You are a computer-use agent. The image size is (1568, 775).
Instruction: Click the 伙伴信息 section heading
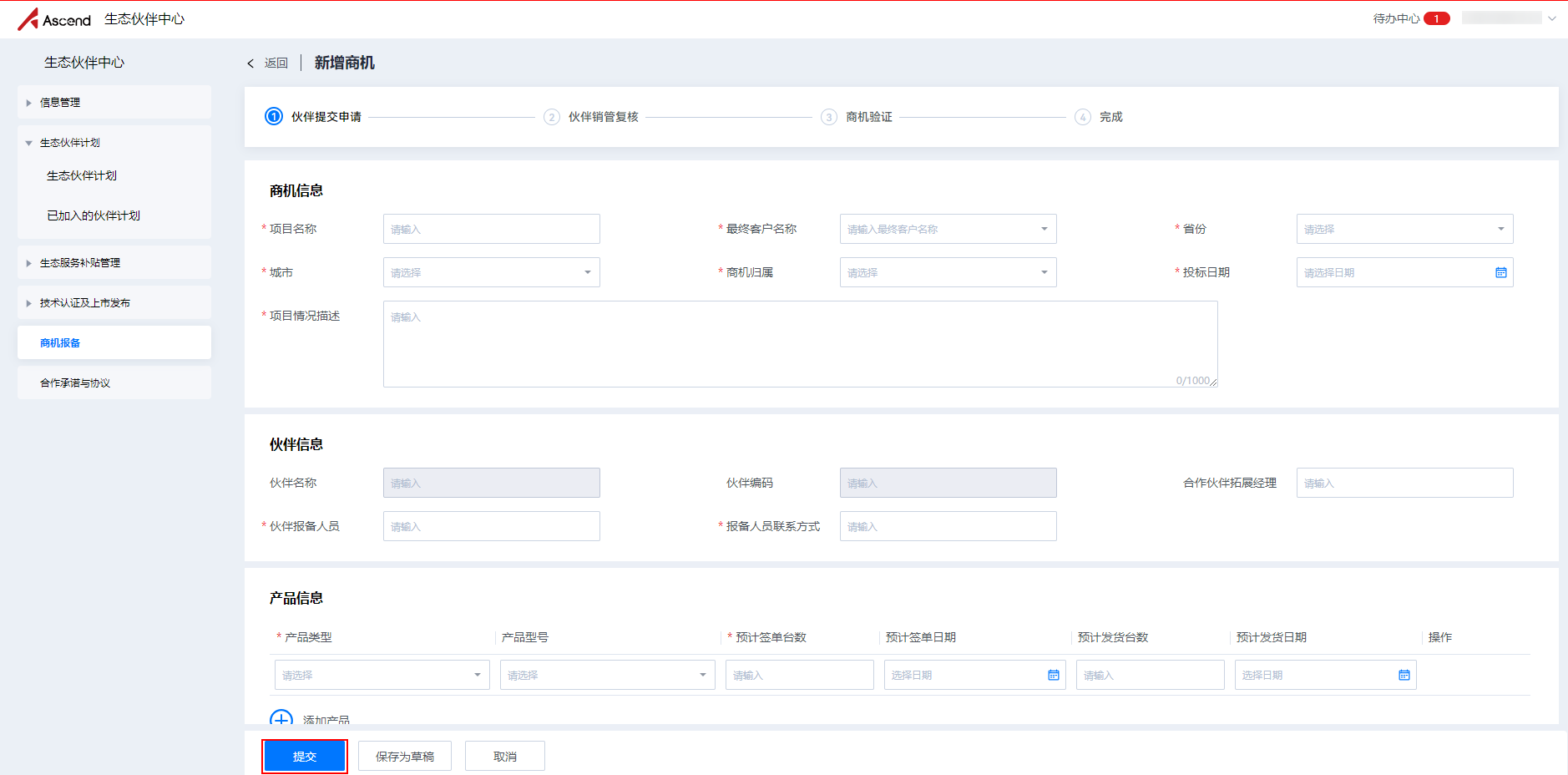click(x=296, y=445)
